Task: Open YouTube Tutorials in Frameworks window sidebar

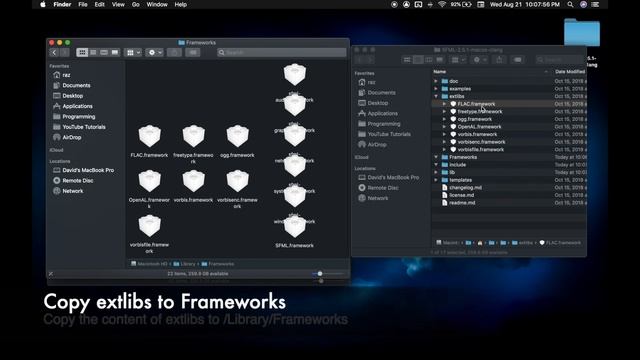Action: click(x=79, y=127)
